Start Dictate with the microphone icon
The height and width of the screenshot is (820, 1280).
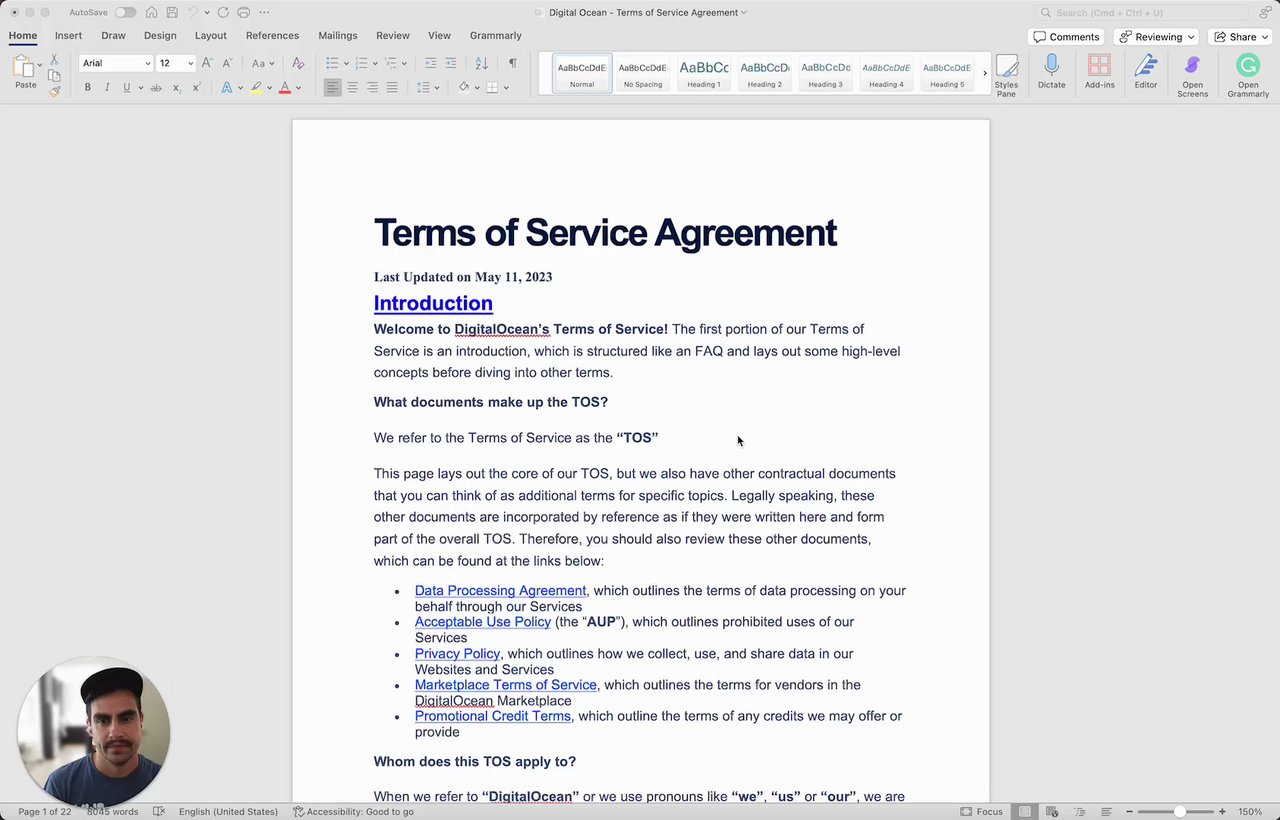[x=1051, y=72]
